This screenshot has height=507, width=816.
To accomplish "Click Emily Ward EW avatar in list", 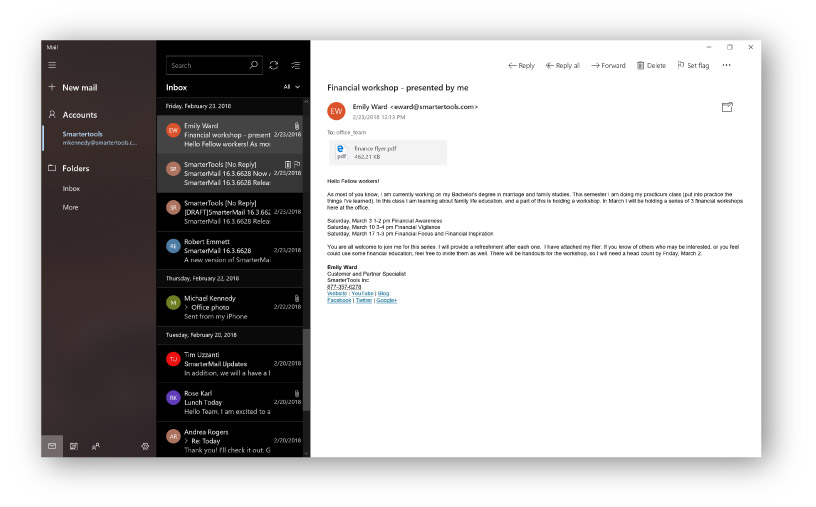I will (x=173, y=130).
